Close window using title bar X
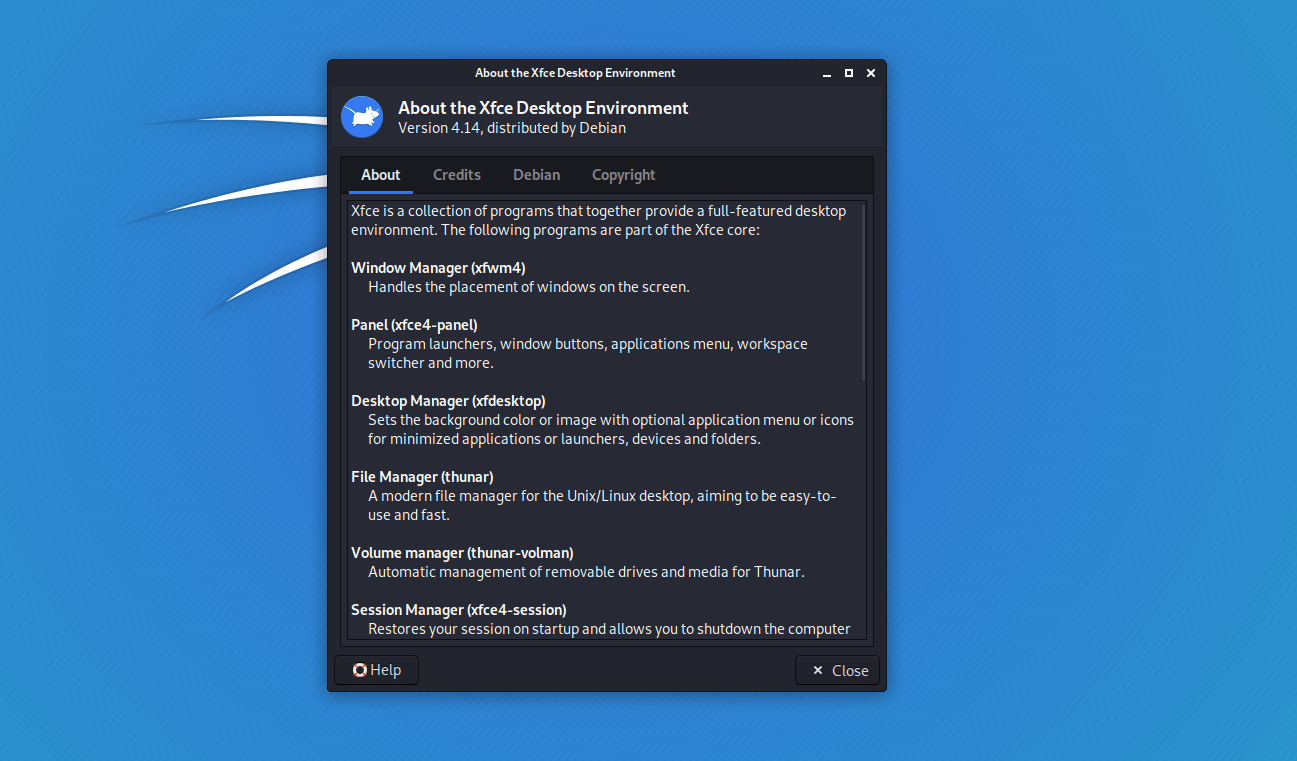 (871, 73)
